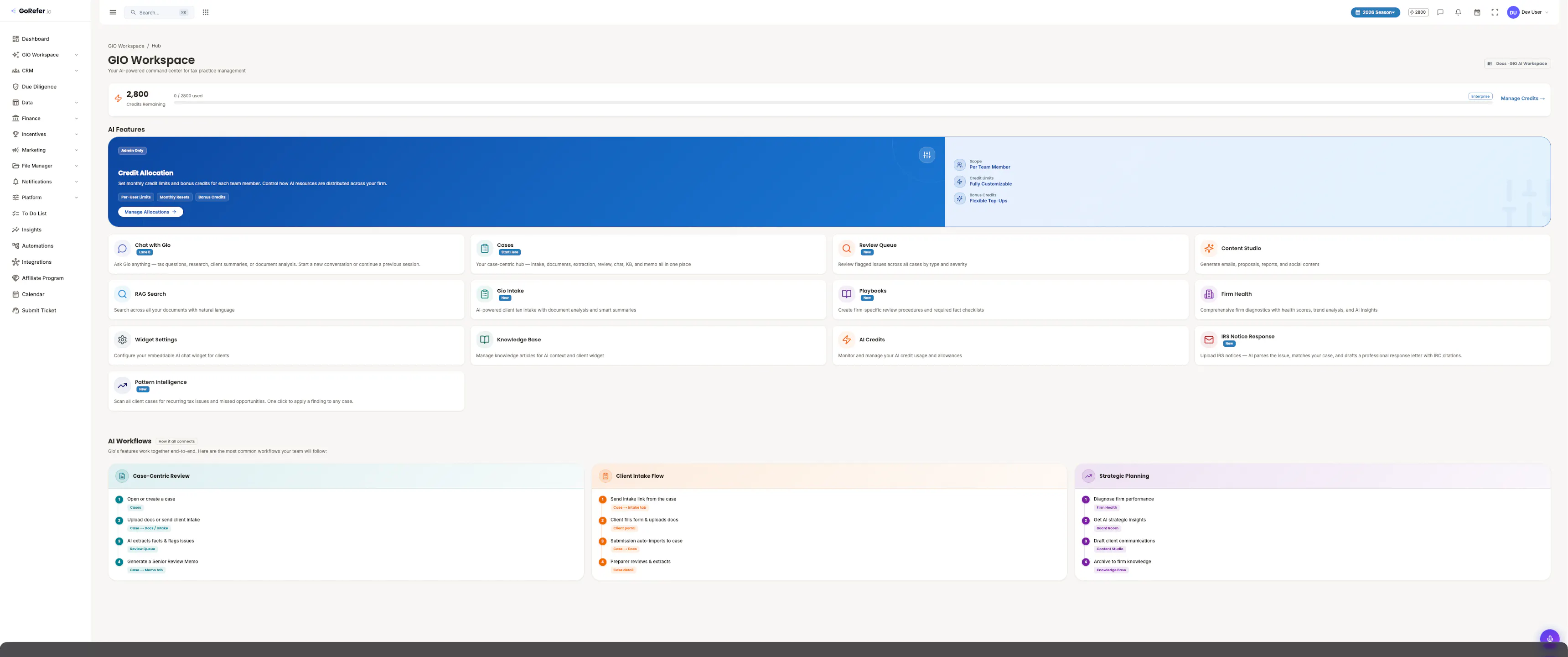Click the Client portal step tag

625,528
